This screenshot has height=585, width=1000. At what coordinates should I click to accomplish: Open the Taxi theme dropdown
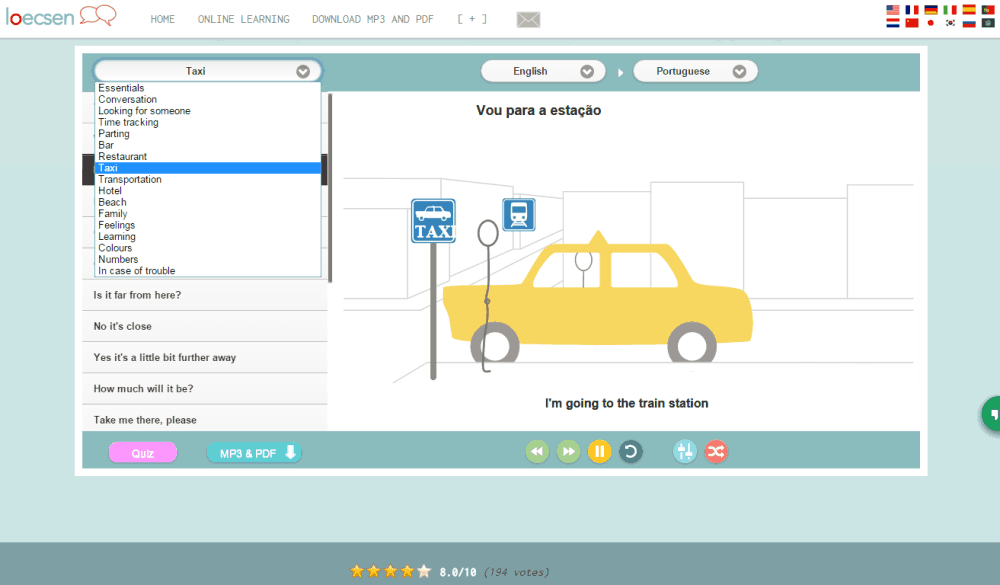click(208, 71)
